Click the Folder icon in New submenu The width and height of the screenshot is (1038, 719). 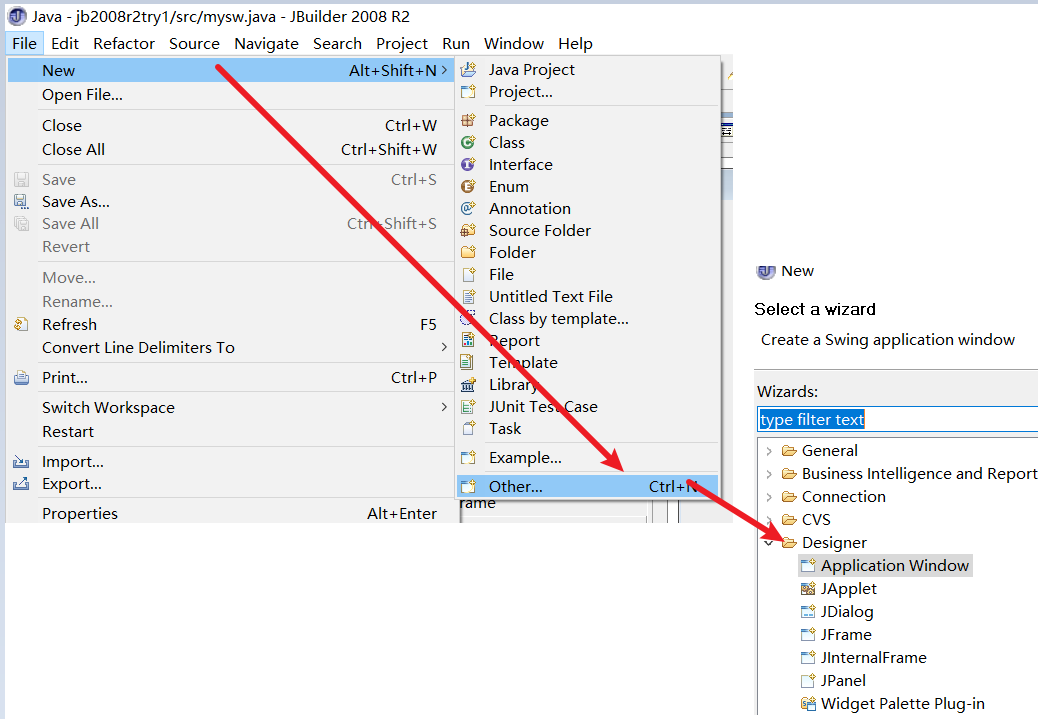coord(469,252)
